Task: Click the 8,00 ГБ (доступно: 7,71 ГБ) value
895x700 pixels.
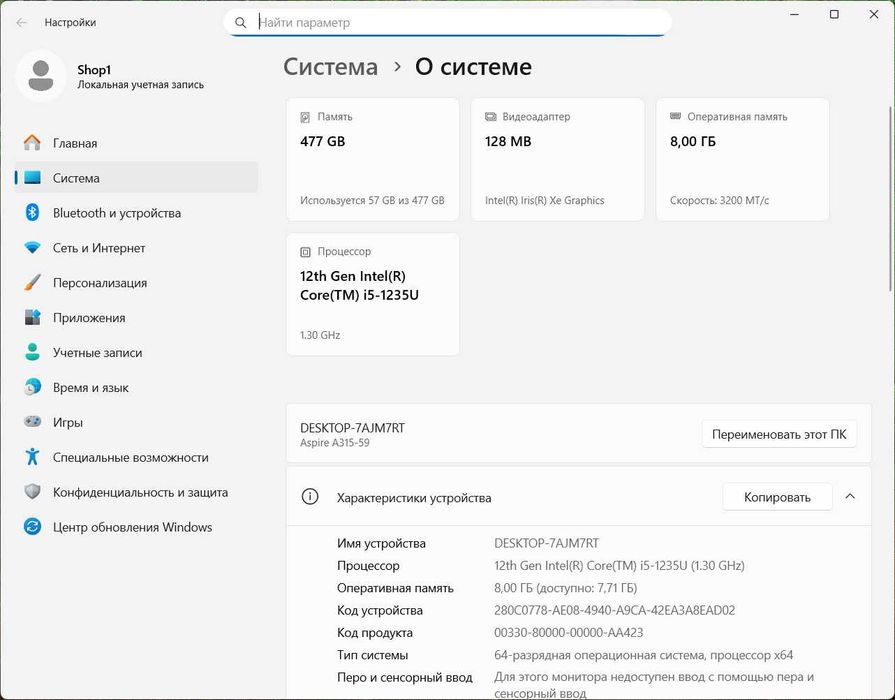Action: (x=566, y=588)
